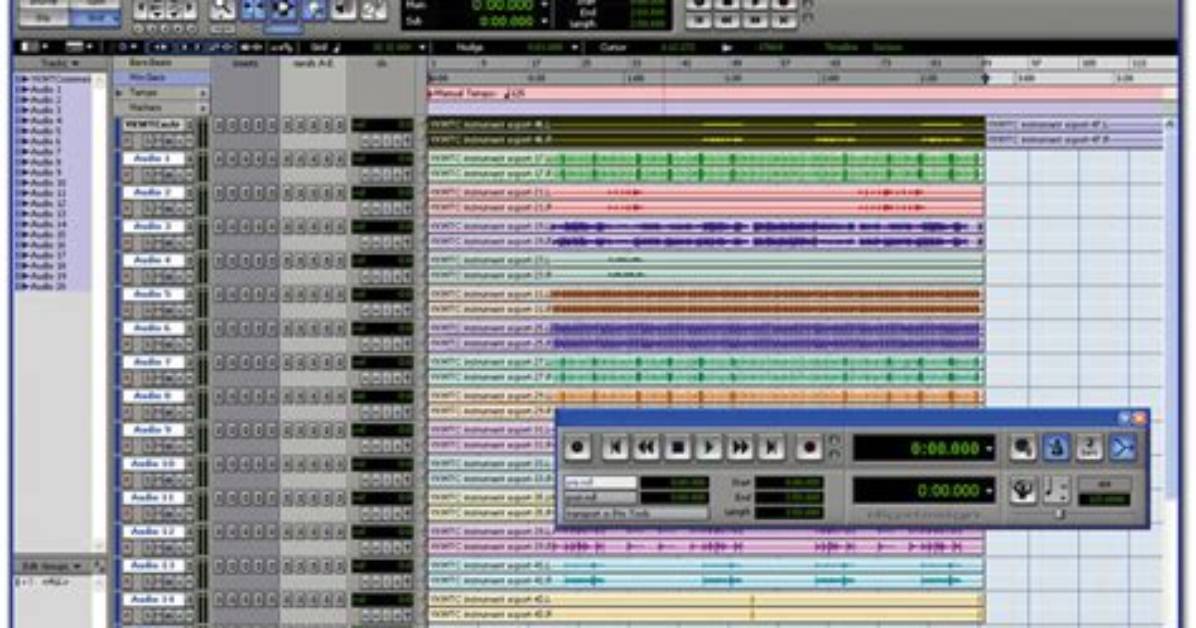
Task: Select Grid edit mode
Action: coord(95,17)
